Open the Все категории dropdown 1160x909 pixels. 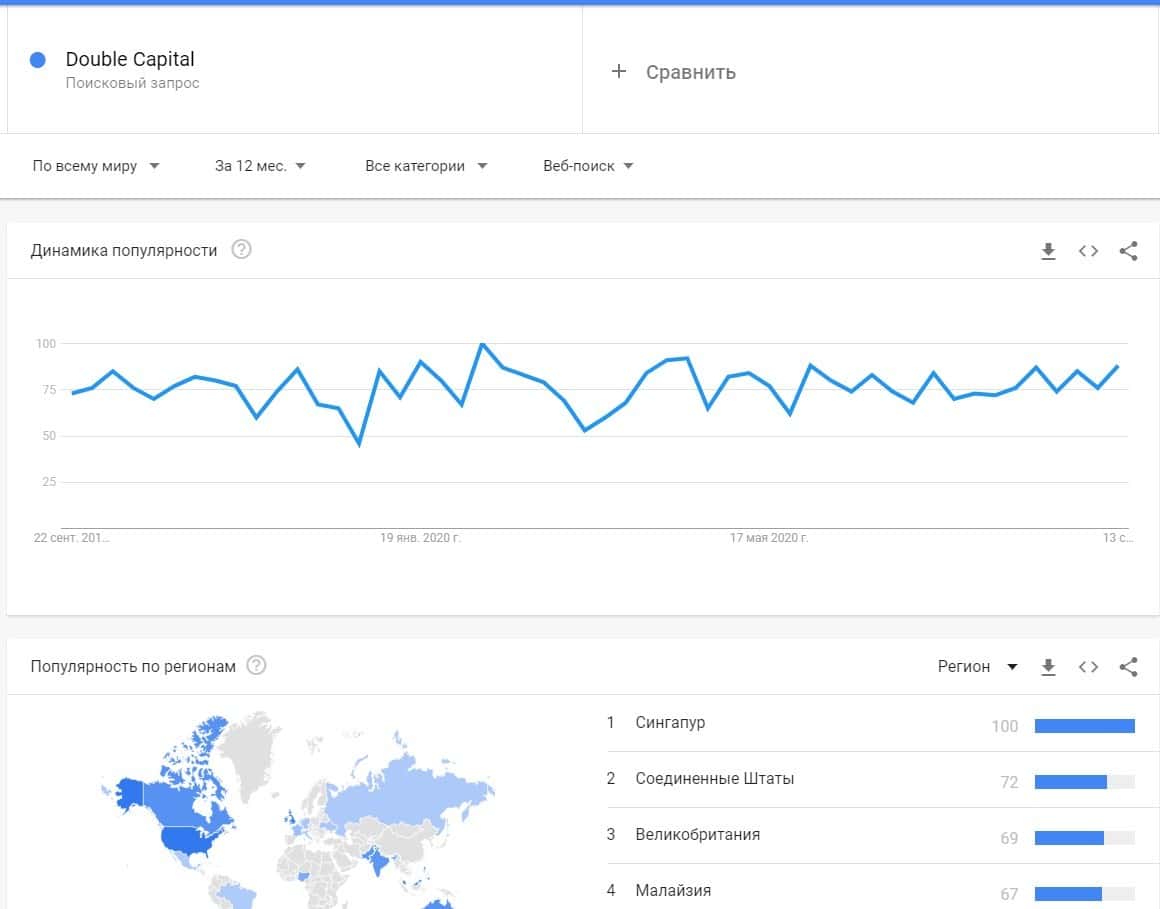coord(426,166)
